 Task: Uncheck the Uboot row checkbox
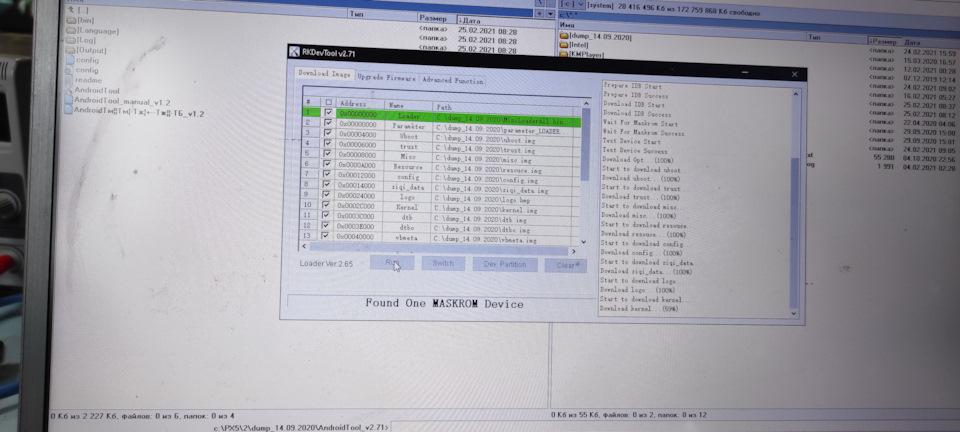click(328, 133)
